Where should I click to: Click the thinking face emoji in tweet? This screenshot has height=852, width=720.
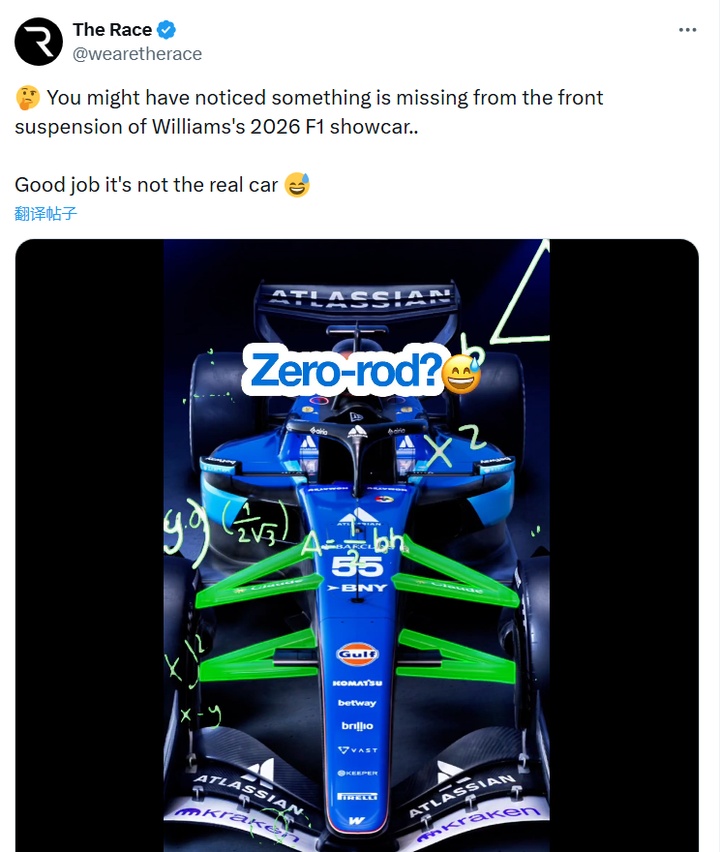28,98
